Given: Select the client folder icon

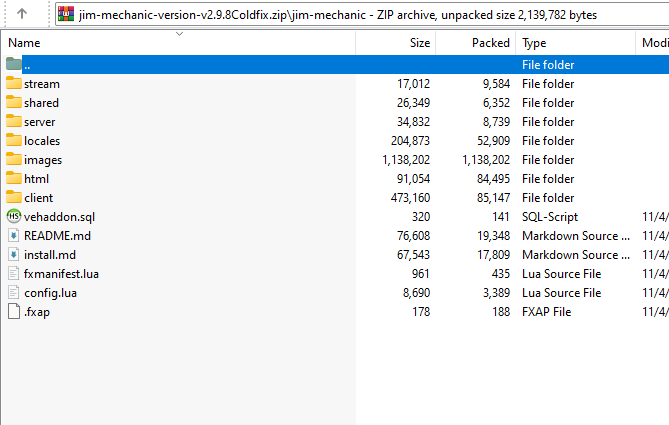Looking at the screenshot, I should click(x=14, y=197).
